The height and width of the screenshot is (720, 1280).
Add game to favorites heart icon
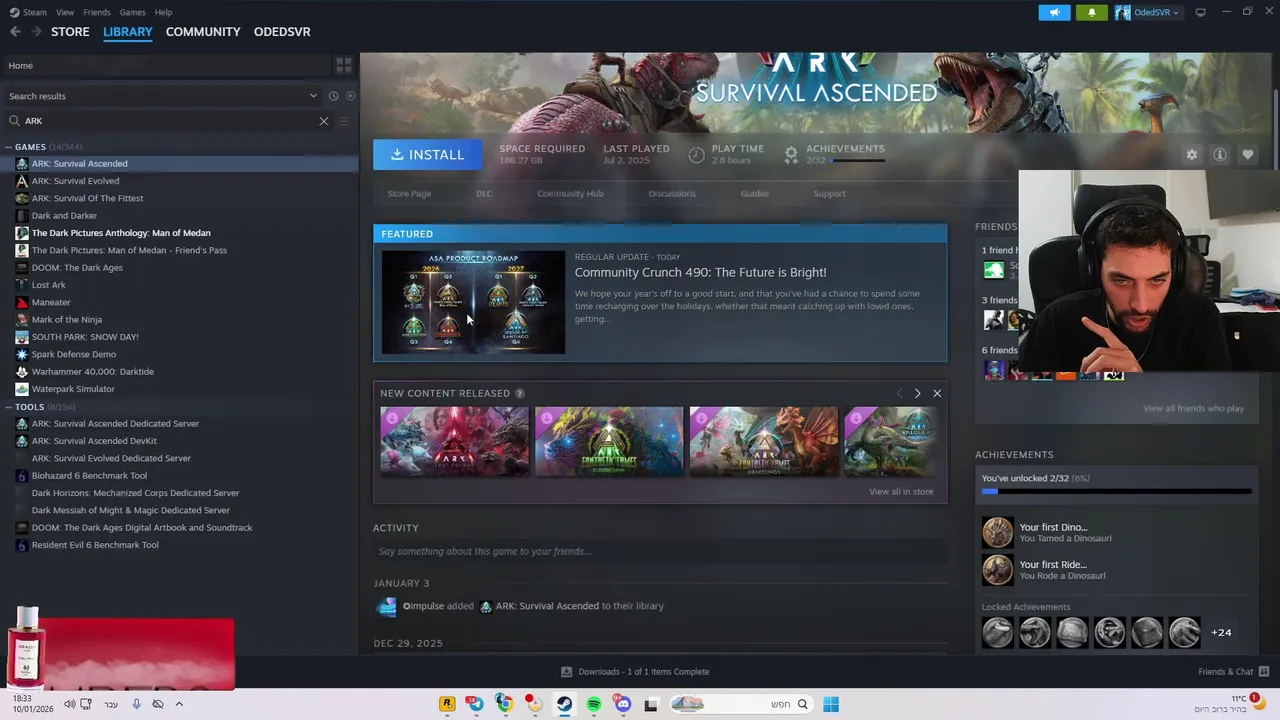[x=1248, y=155]
